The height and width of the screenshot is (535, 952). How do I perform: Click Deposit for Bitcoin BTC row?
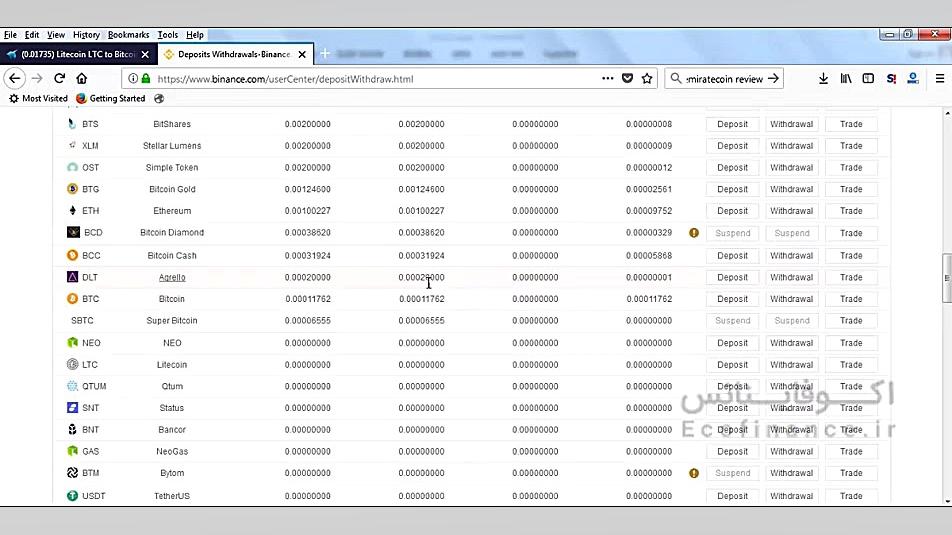click(732, 299)
